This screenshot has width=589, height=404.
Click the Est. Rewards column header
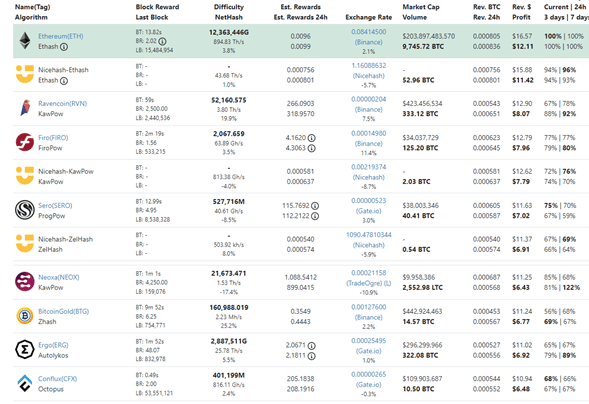(301, 7)
